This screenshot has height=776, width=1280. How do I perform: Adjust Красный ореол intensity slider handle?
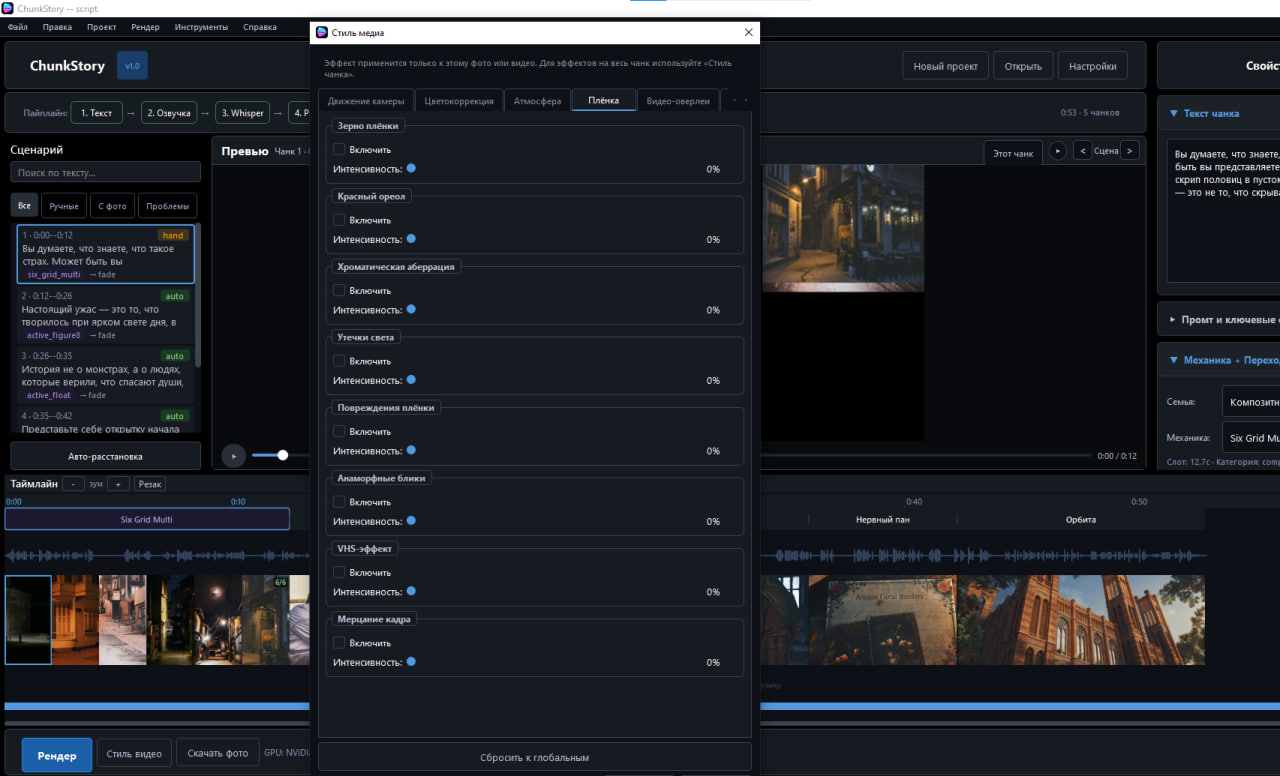(x=411, y=239)
